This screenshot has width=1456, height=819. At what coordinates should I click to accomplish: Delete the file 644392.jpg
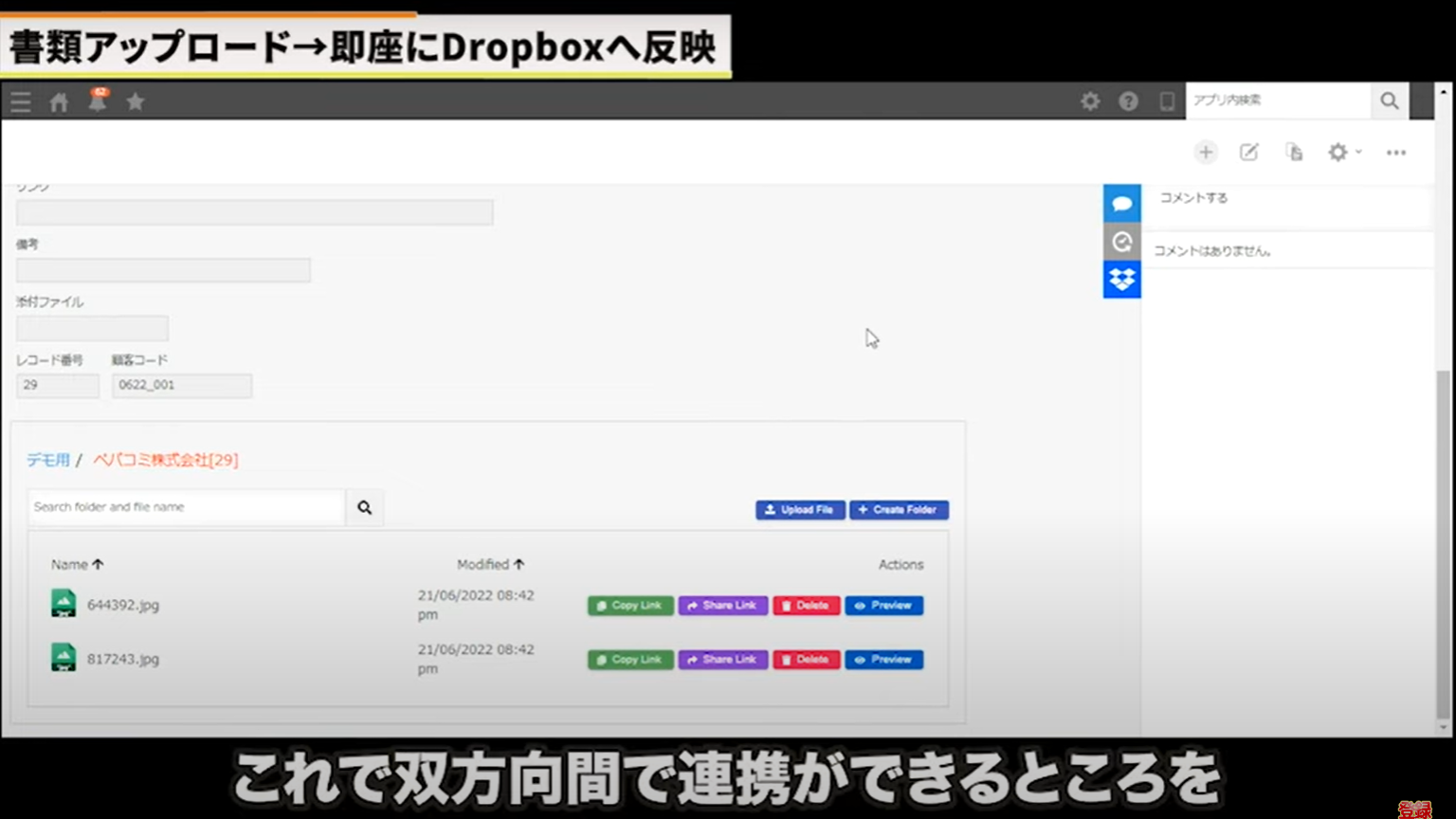pos(806,606)
